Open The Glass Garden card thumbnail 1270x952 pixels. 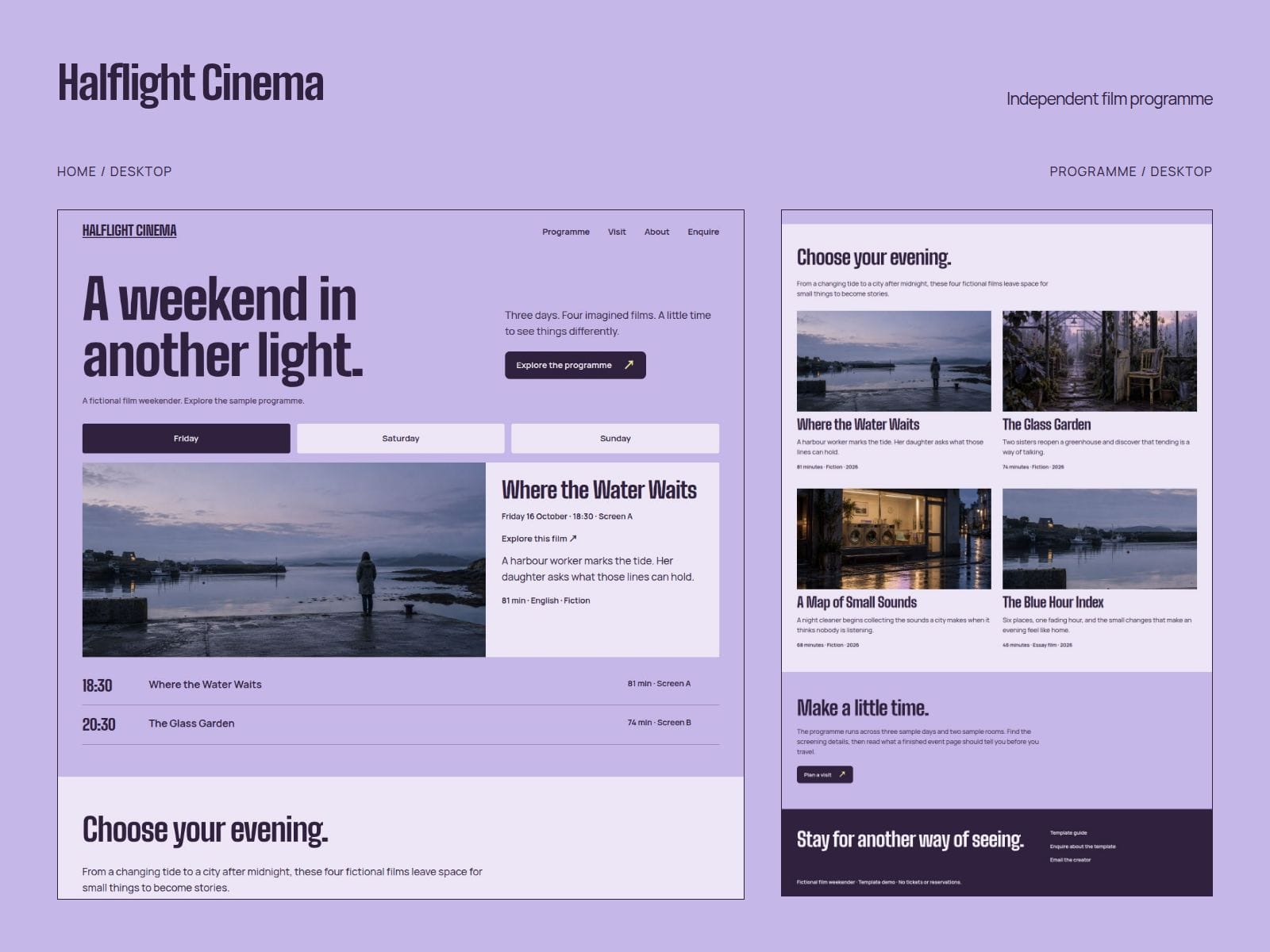(x=1099, y=361)
